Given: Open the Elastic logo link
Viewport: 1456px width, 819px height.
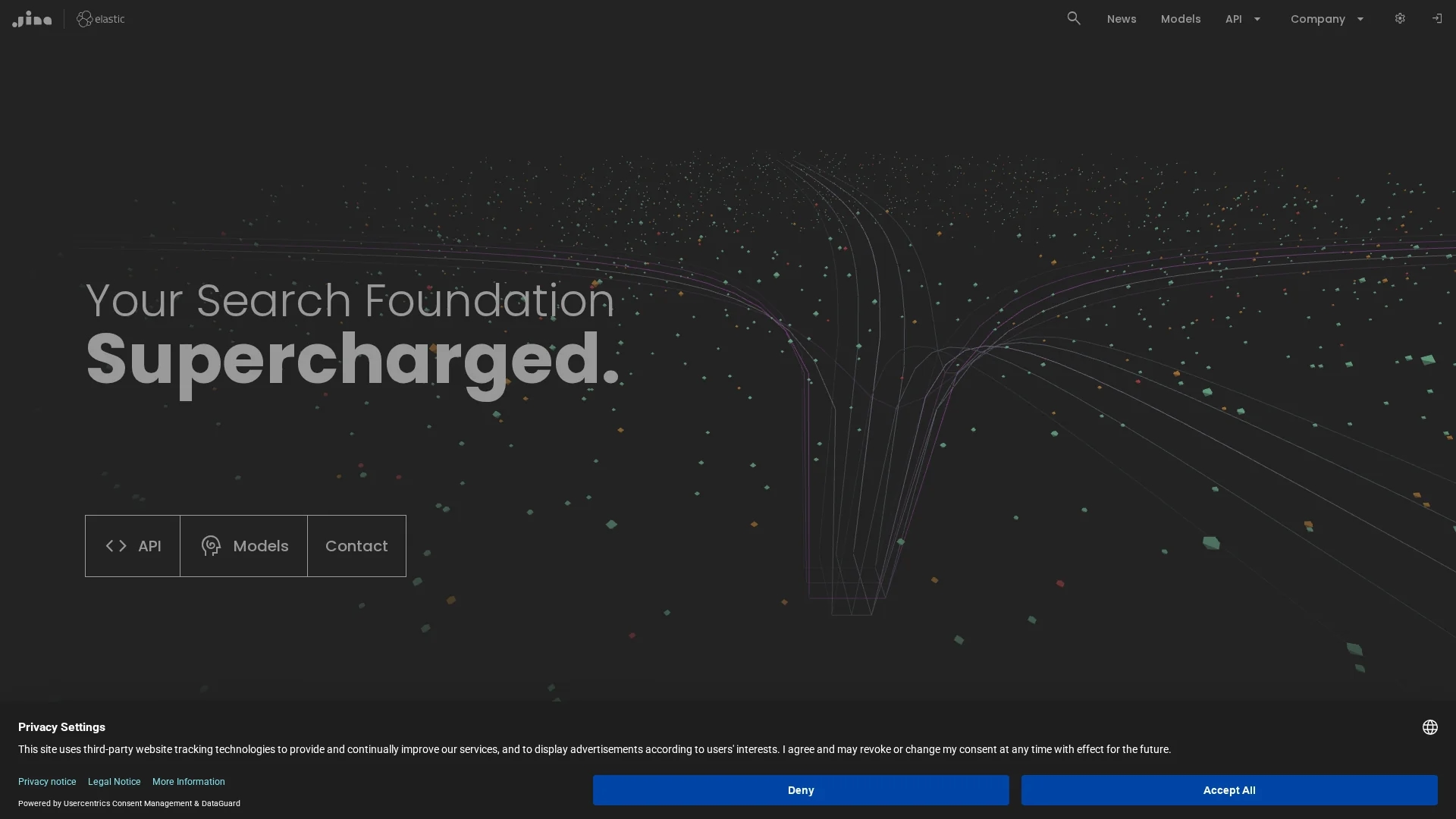Looking at the screenshot, I should pos(101,19).
